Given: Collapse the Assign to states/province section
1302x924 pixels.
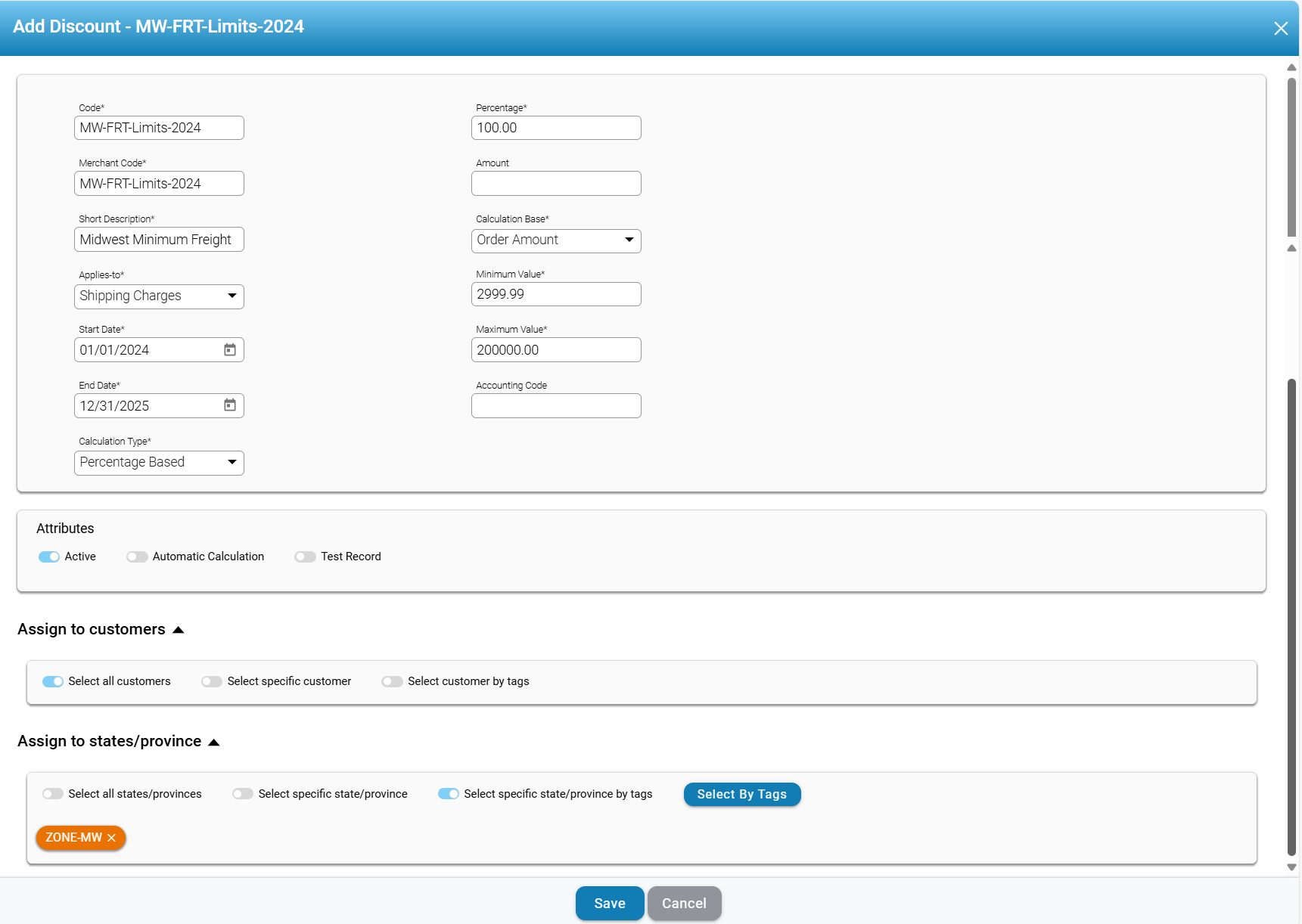Looking at the screenshot, I should [x=214, y=743].
